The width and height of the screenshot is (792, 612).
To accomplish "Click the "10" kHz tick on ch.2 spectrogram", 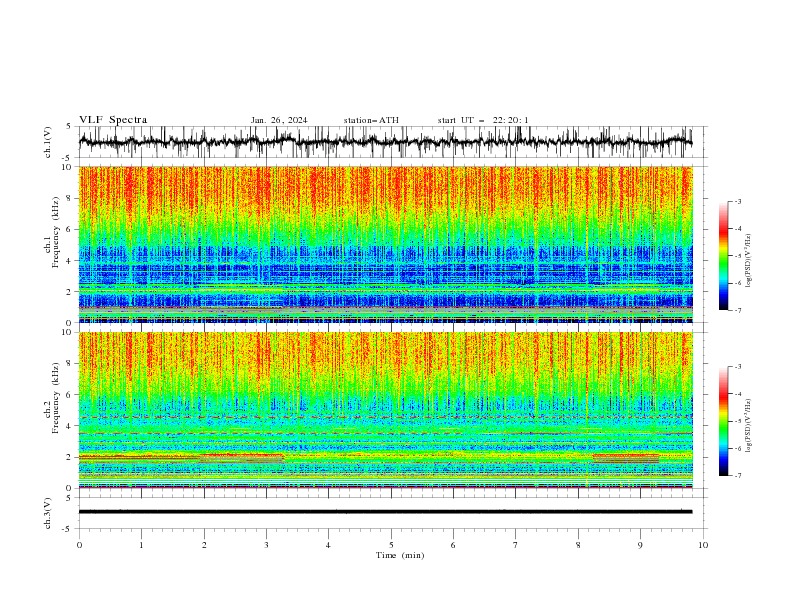I will coord(67,332).
